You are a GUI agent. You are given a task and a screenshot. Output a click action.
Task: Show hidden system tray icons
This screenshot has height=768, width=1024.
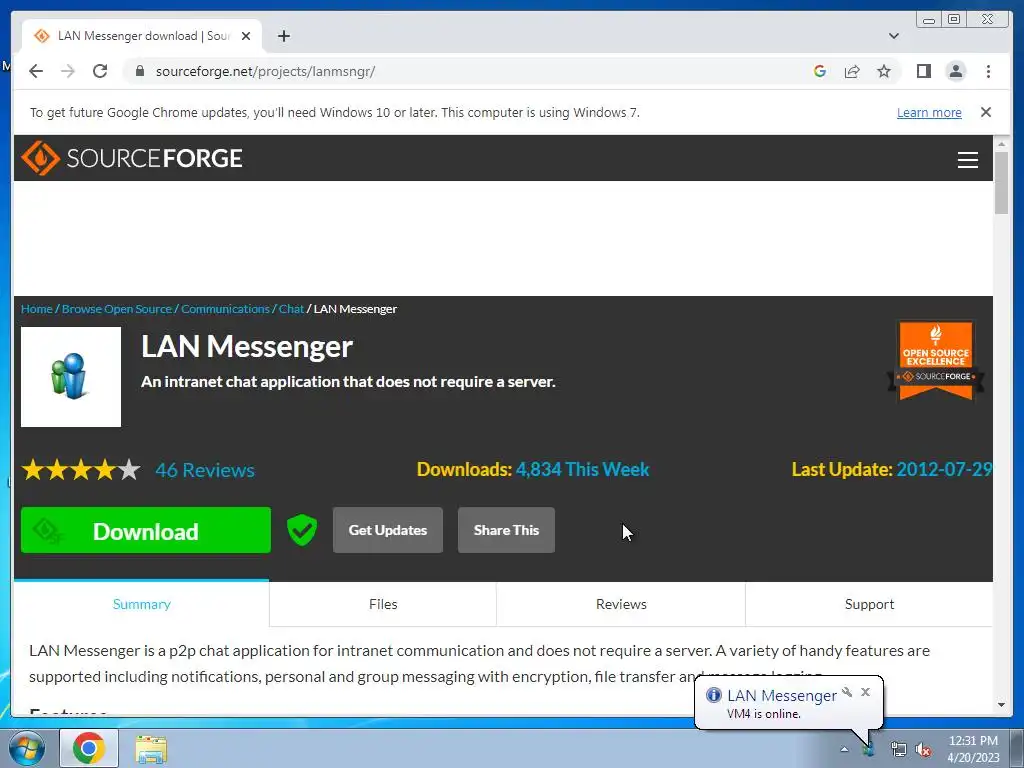[x=844, y=749]
